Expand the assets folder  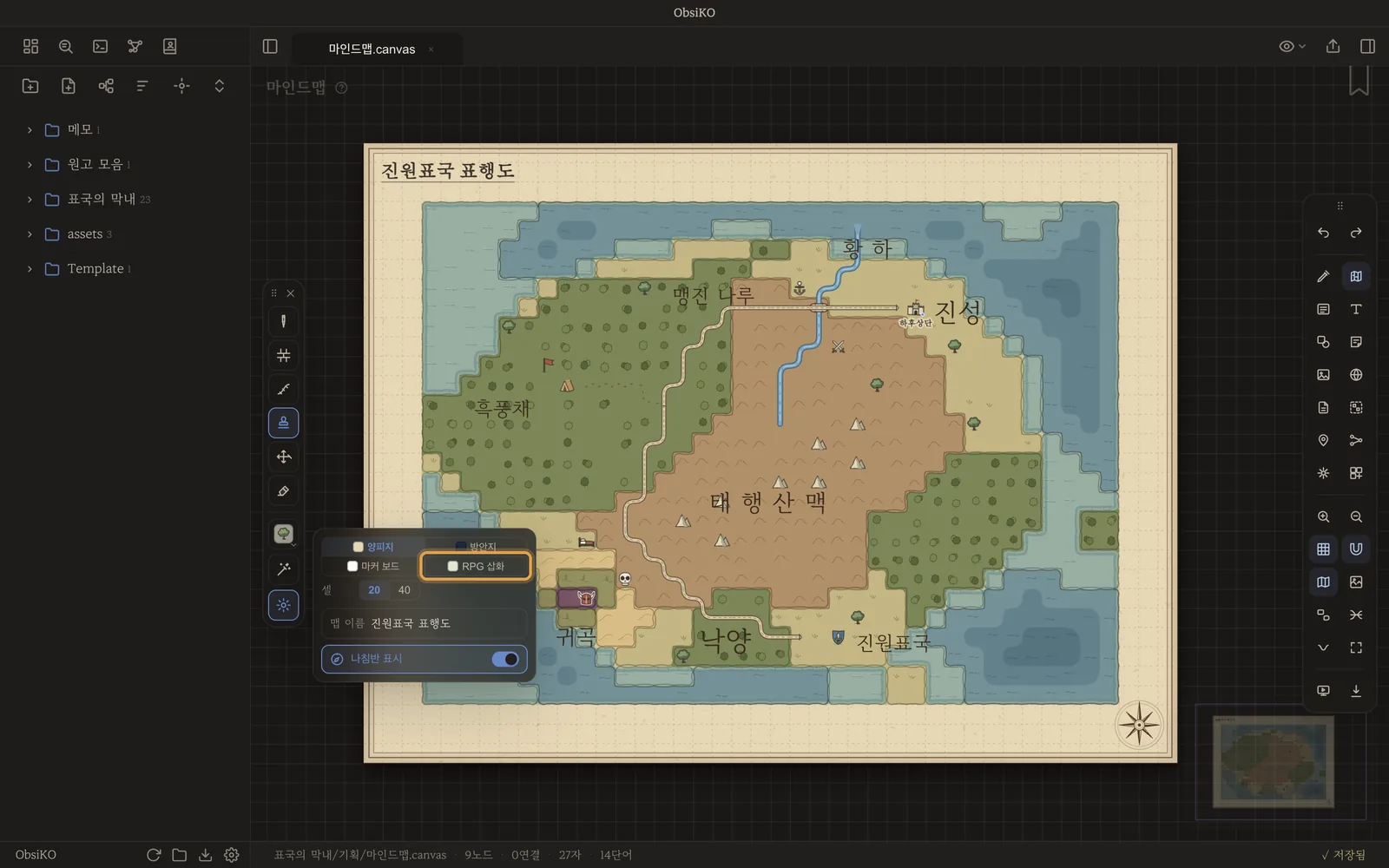tap(30, 234)
